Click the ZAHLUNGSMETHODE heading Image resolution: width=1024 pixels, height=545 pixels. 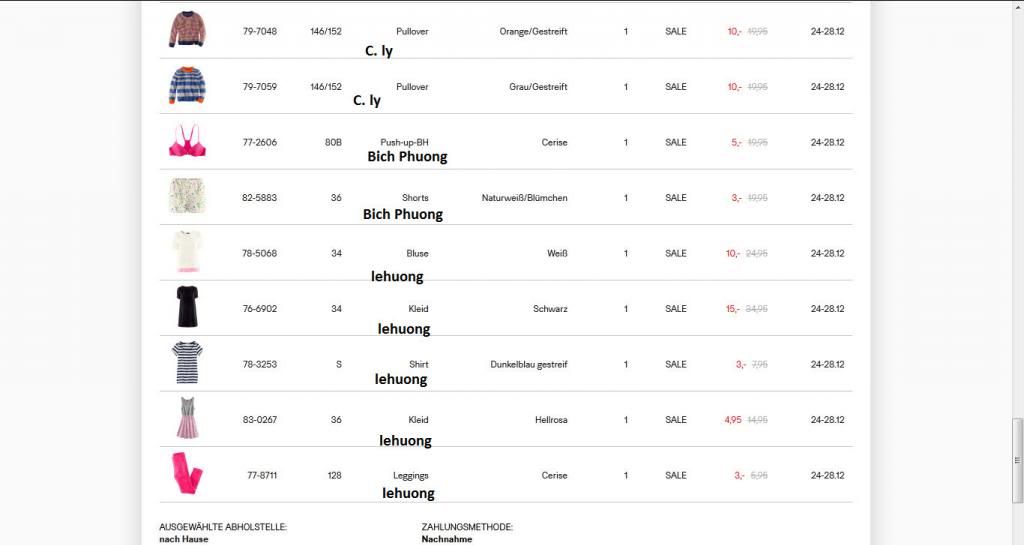467,527
